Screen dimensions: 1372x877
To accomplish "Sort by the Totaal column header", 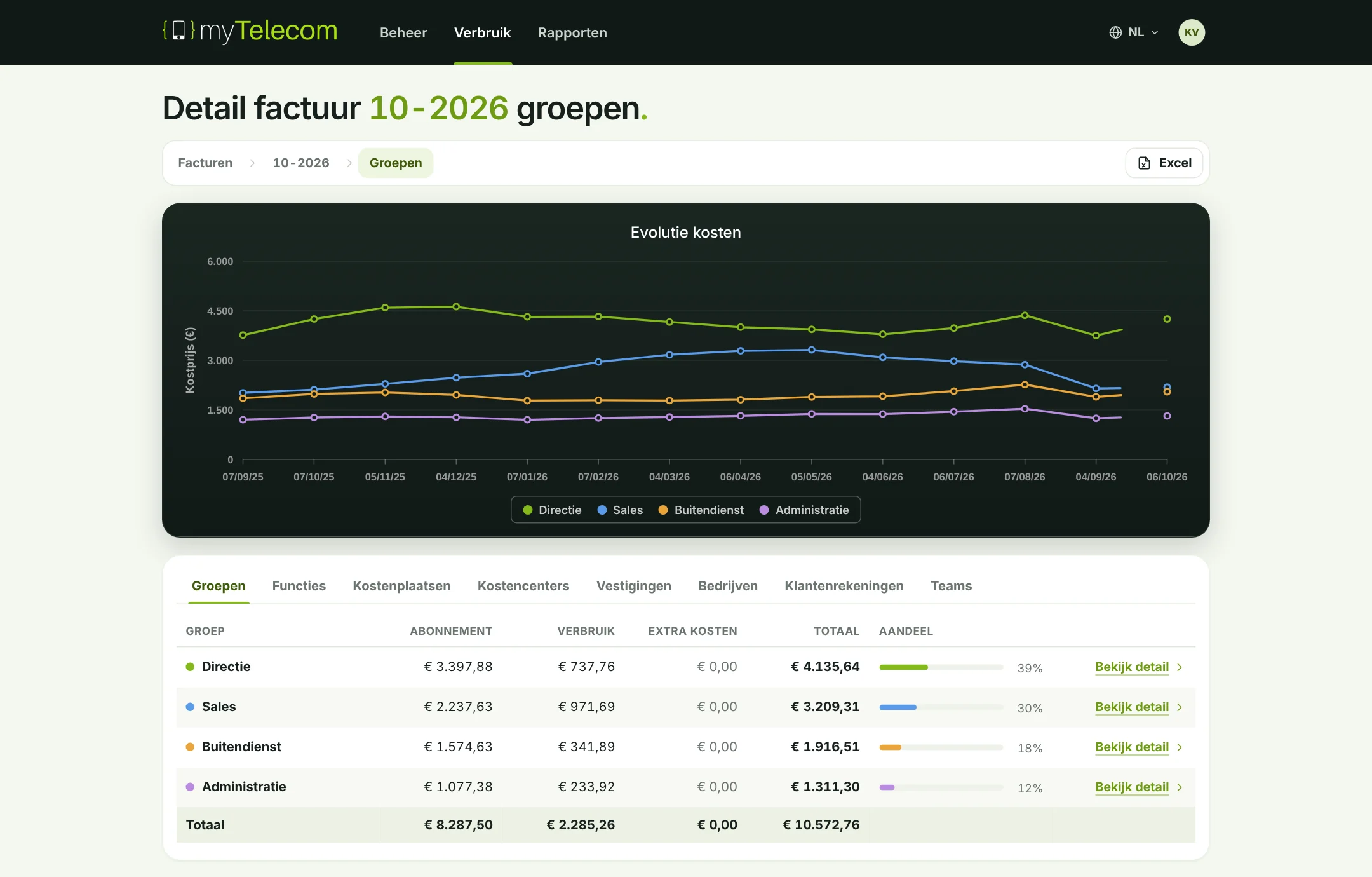I will click(837, 631).
